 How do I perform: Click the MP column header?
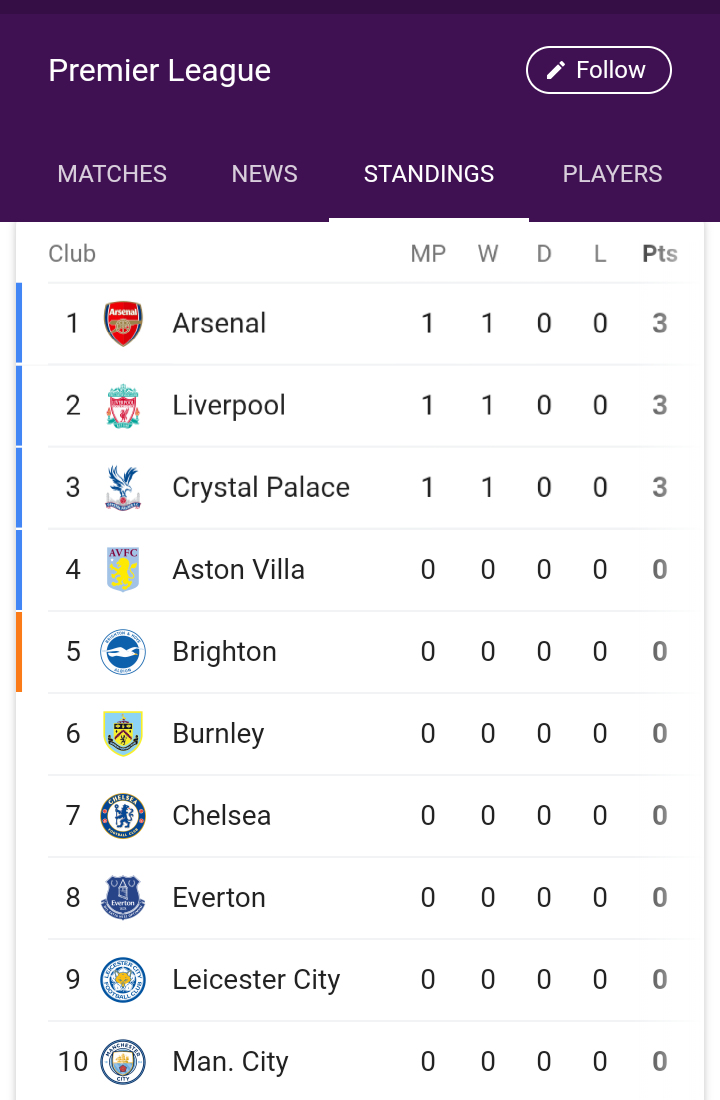pos(428,254)
